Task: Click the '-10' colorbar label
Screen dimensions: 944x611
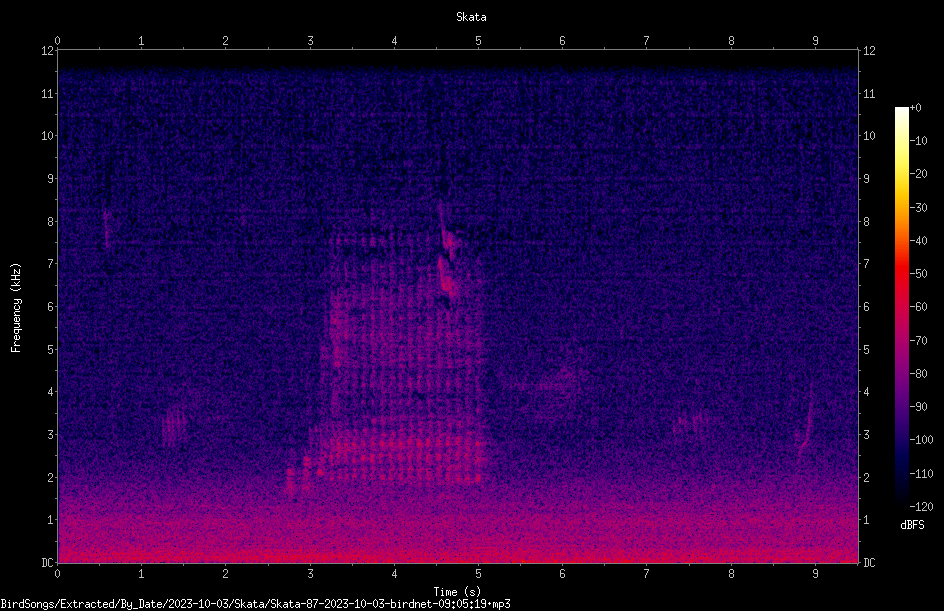Action: coord(918,140)
